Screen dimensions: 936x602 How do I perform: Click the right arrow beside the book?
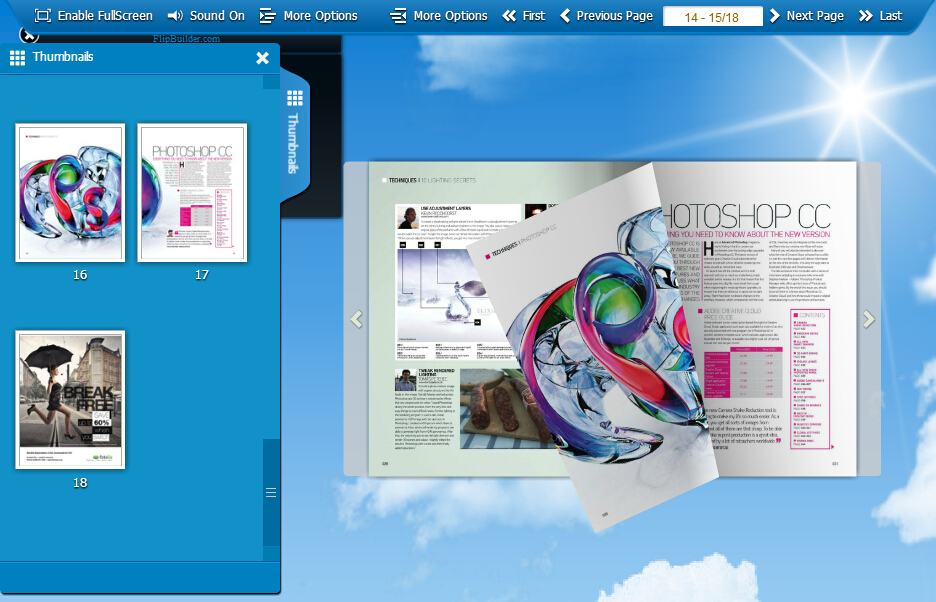tap(868, 319)
